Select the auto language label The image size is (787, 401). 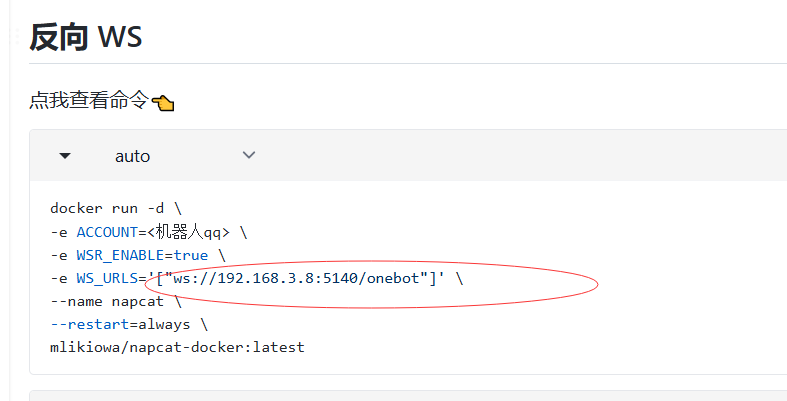(133, 156)
